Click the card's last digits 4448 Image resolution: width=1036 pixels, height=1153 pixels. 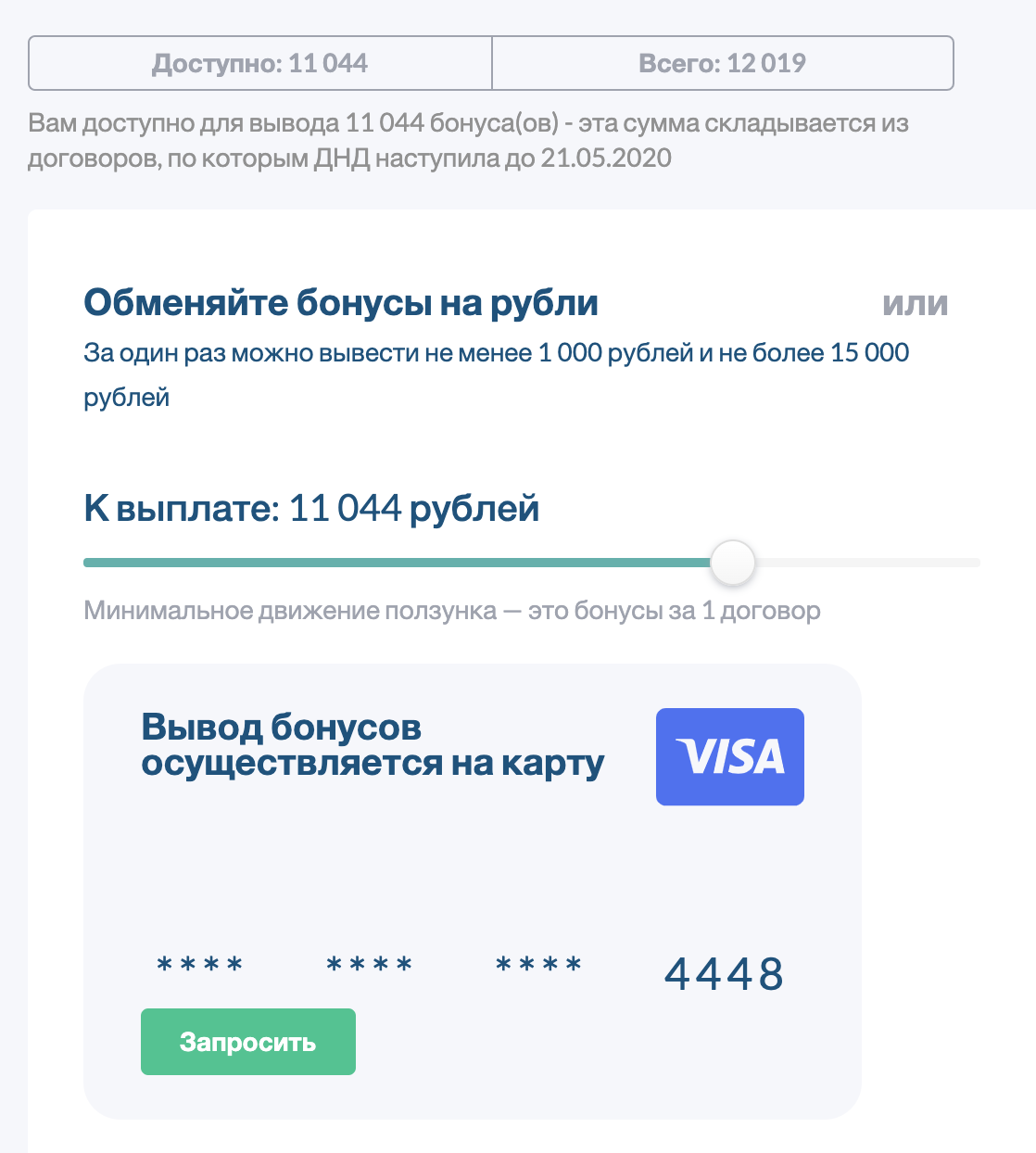point(724,974)
